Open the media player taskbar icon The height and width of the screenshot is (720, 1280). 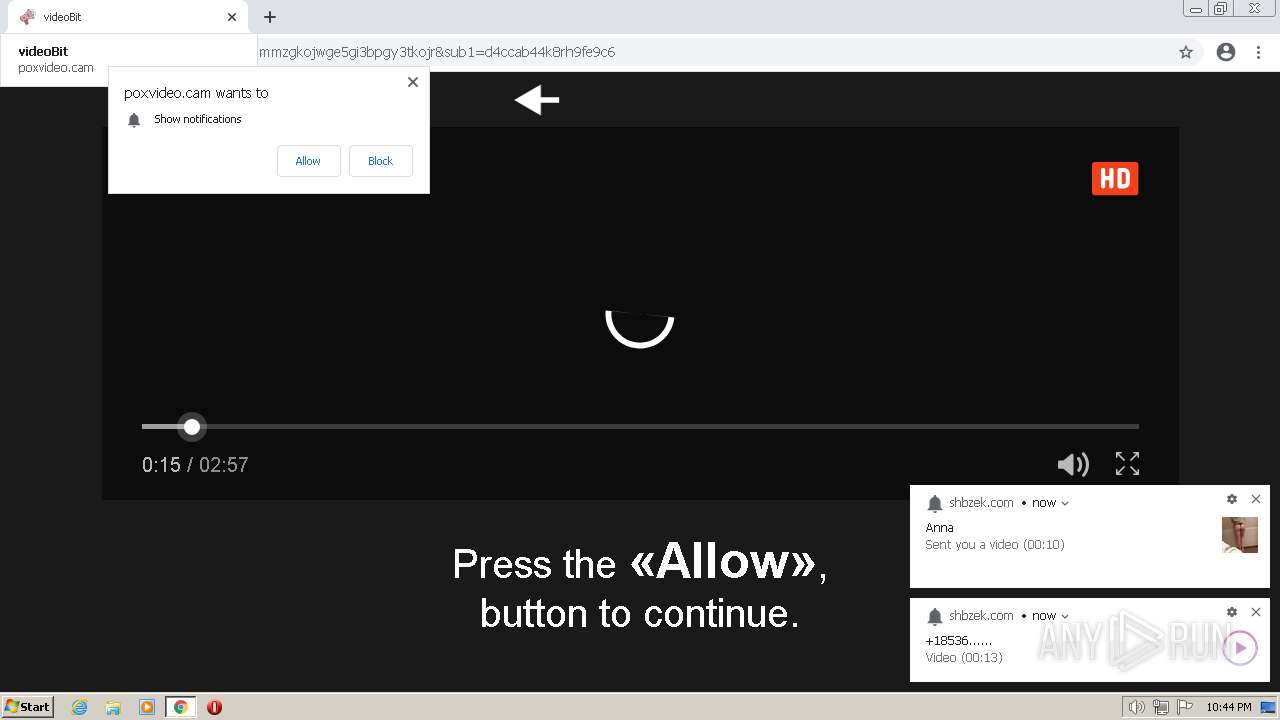click(147, 707)
